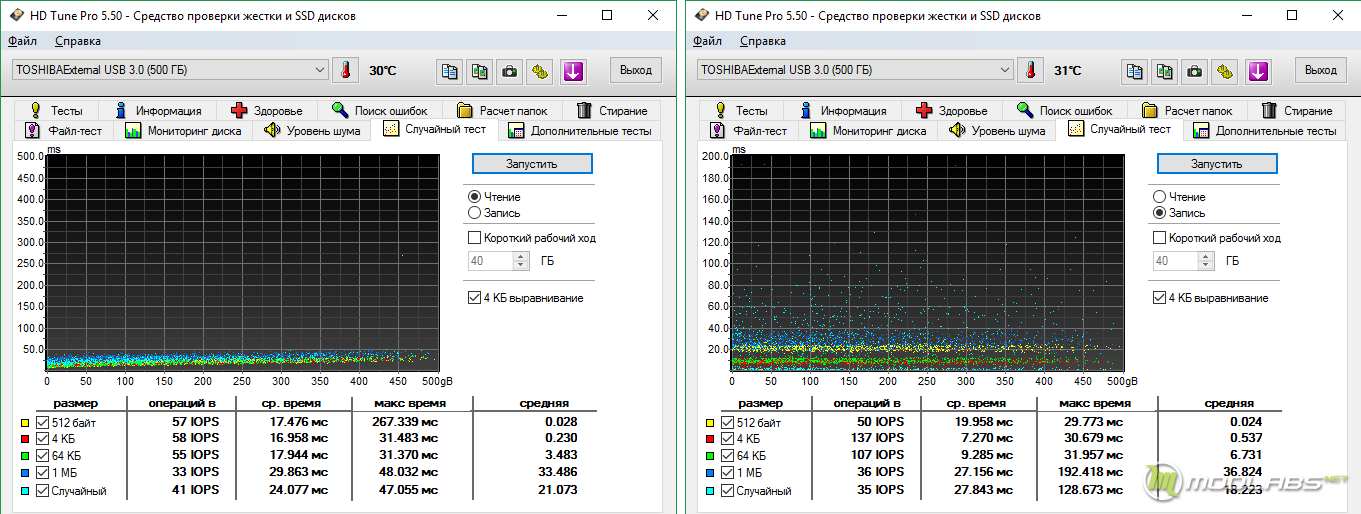Viewport: 1361px width, 514px height.
Task: Switch to Информация tab in 30°C window
Action: coord(158,110)
